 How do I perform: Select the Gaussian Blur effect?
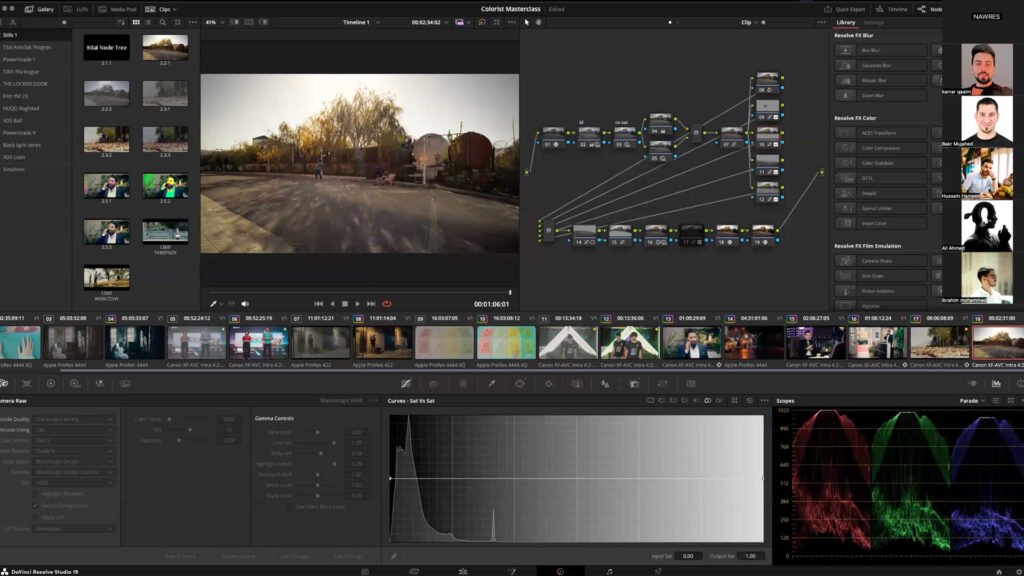click(x=881, y=65)
